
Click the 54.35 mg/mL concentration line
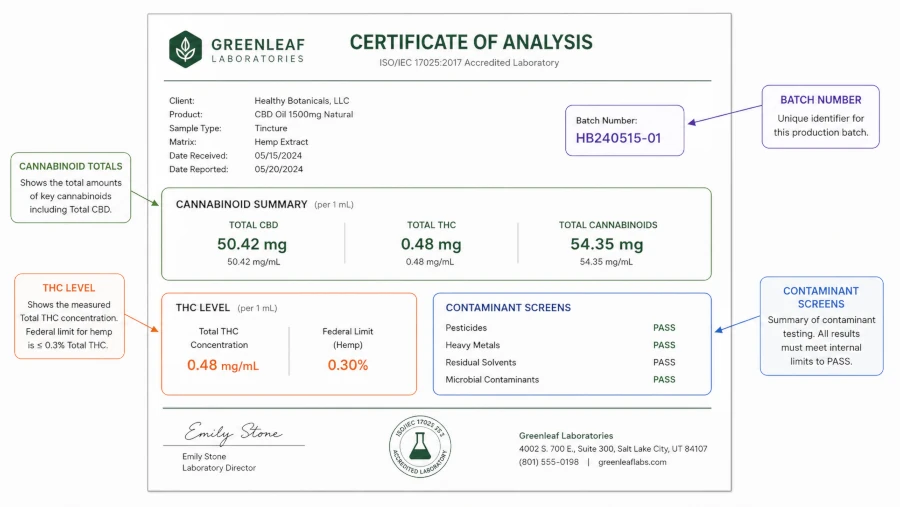tap(606, 262)
